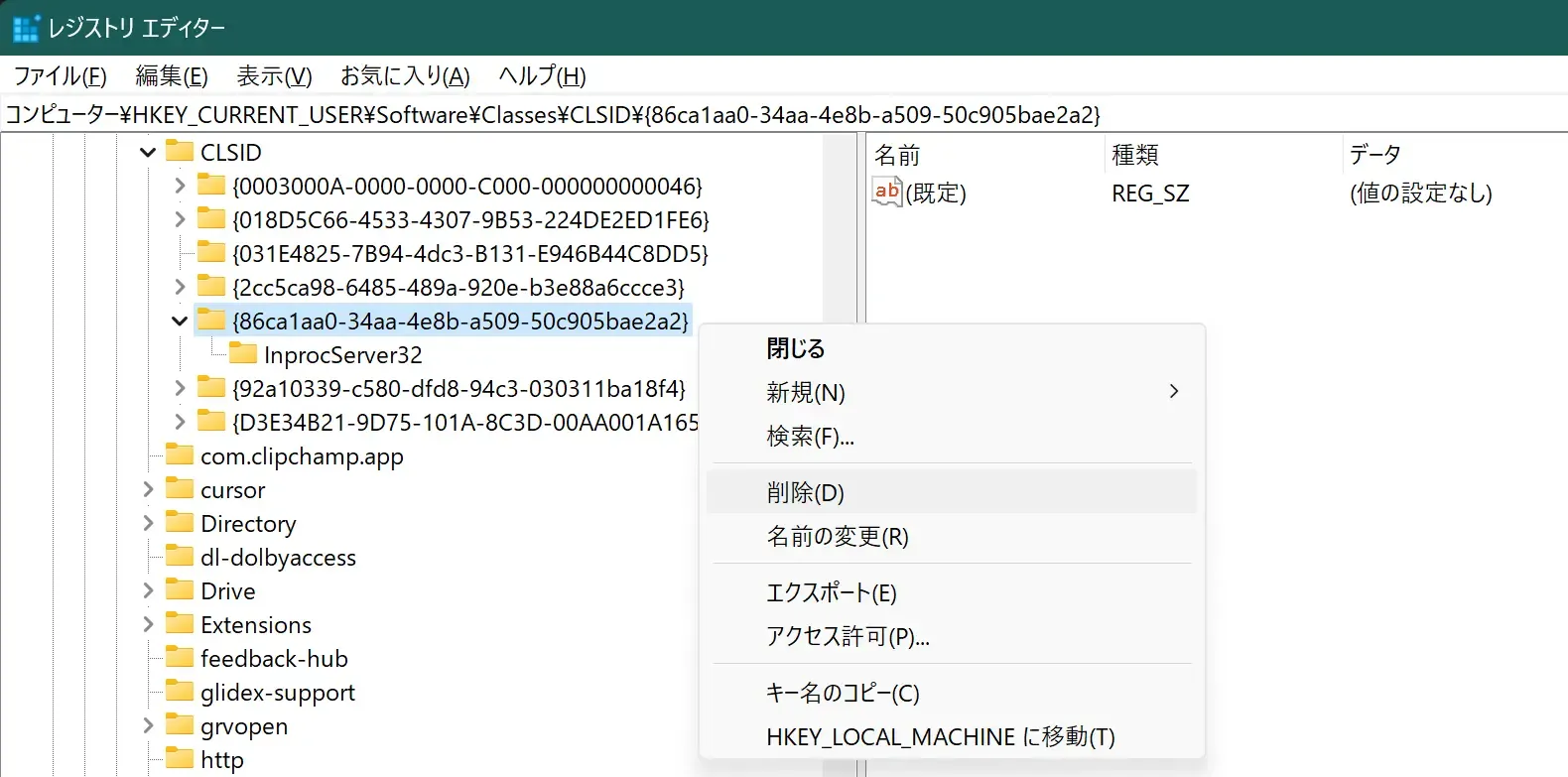Click the 名前 column header
The width and height of the screenshot is (1568, 777).
click(985, 155)
